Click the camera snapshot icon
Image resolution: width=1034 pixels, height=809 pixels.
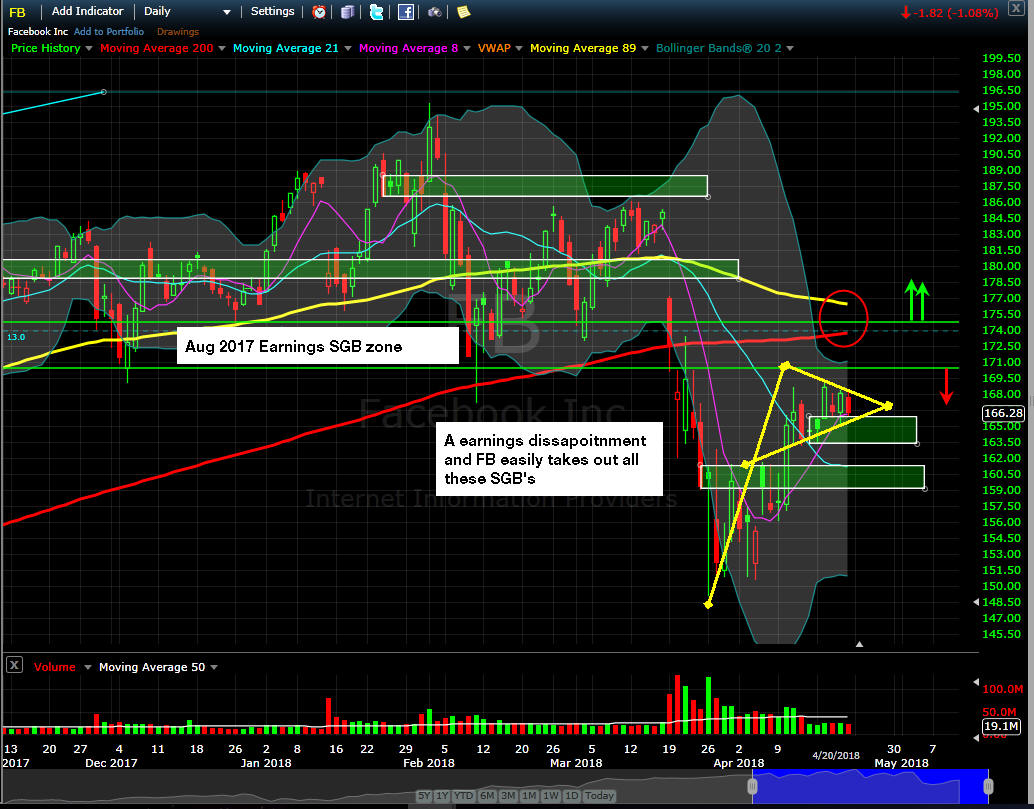tap(435, 12)
